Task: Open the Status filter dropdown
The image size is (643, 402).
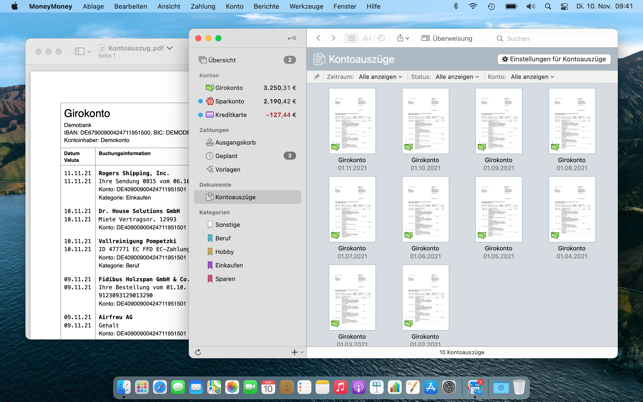Action: [x=457, y=77]
